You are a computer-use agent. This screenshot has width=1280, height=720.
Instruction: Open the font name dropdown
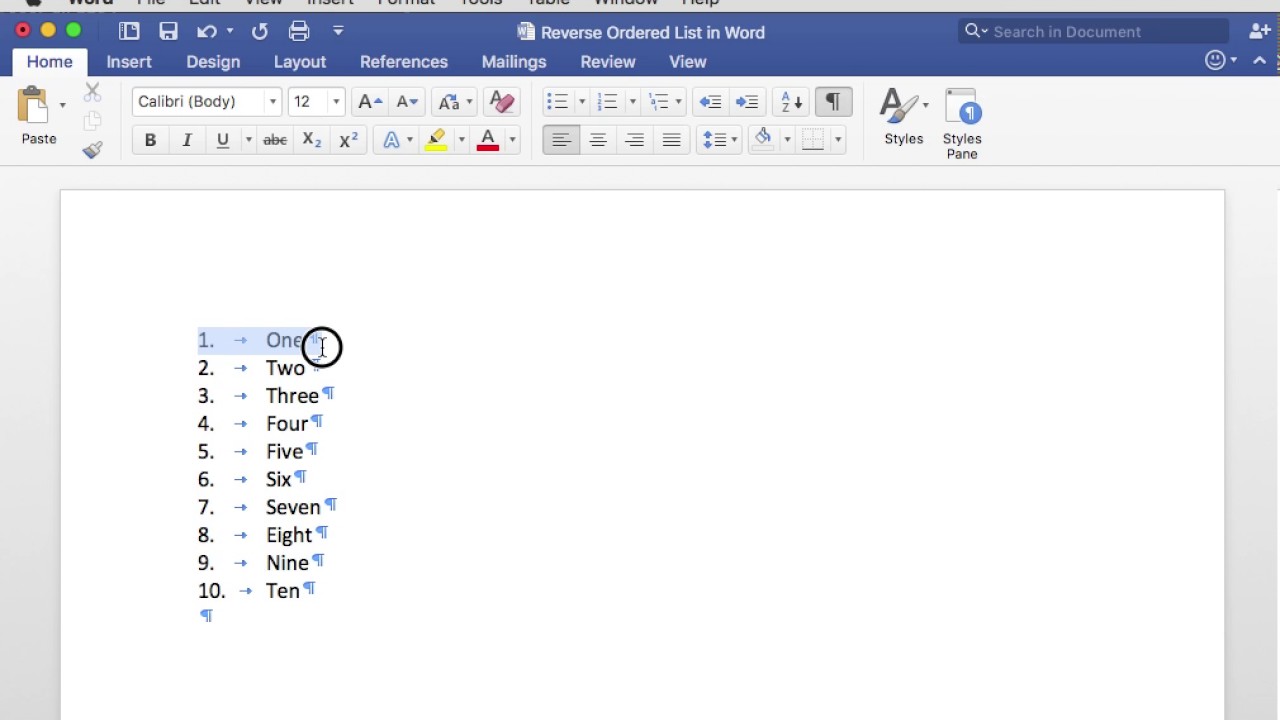pos(272,102)
